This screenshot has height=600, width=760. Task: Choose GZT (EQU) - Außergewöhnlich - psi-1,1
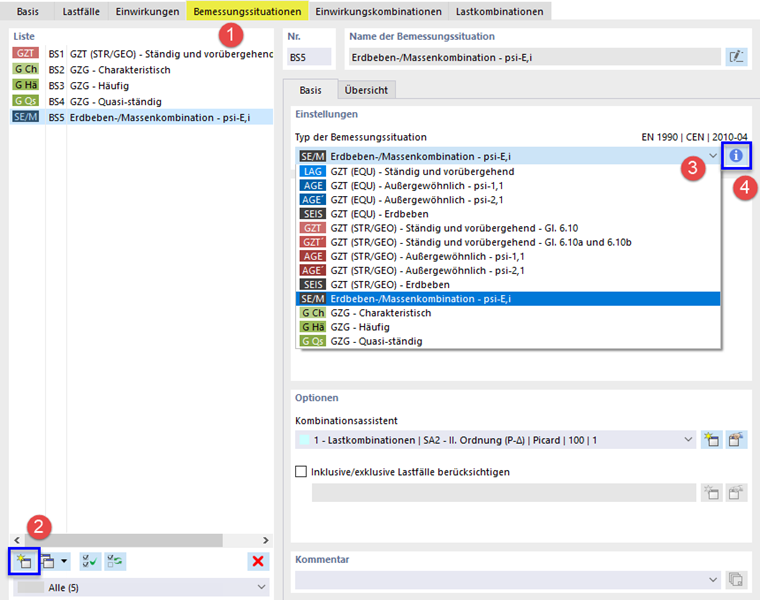click(508, 186)
